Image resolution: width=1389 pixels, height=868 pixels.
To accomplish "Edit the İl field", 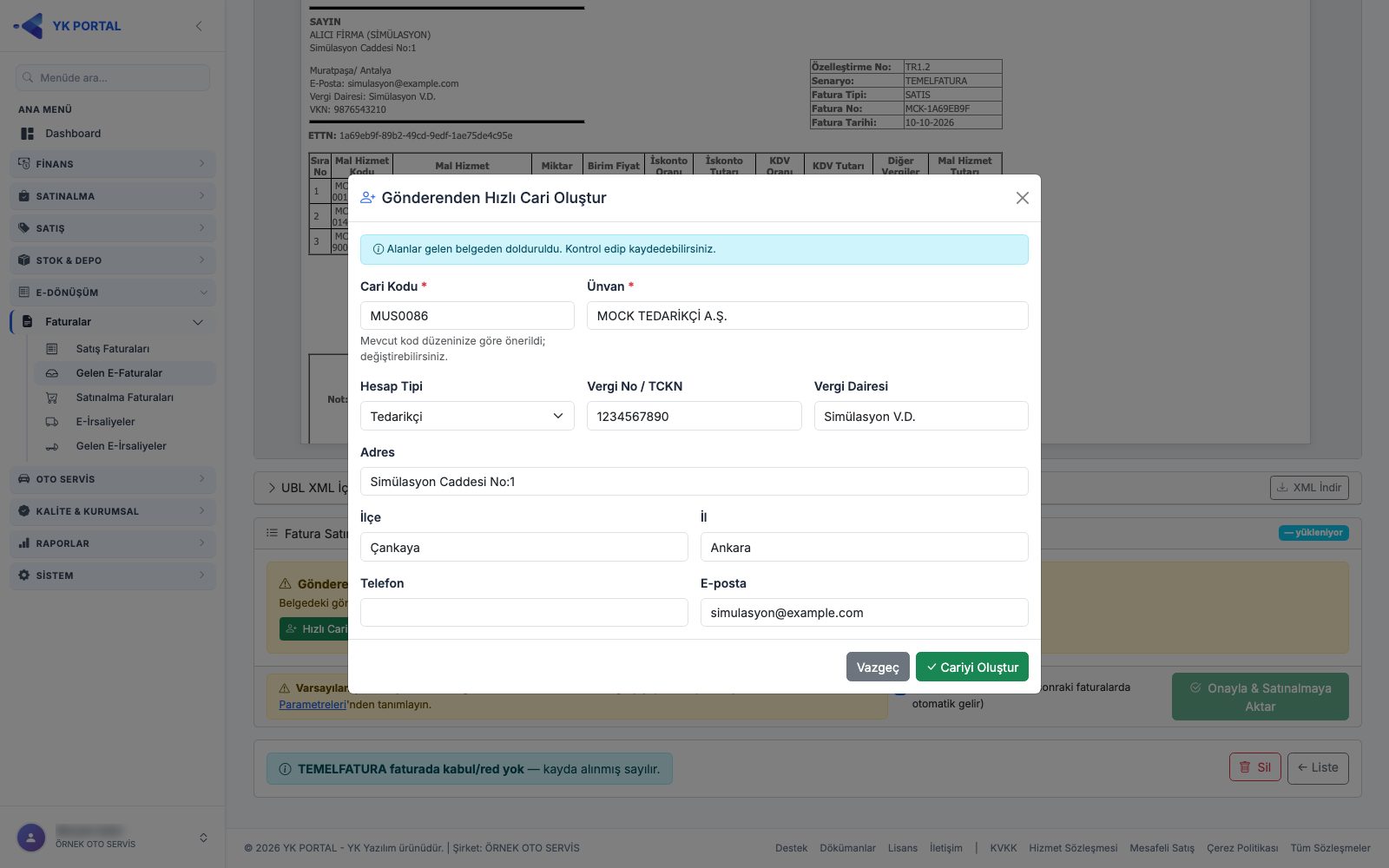I will [x=865, y=547].
